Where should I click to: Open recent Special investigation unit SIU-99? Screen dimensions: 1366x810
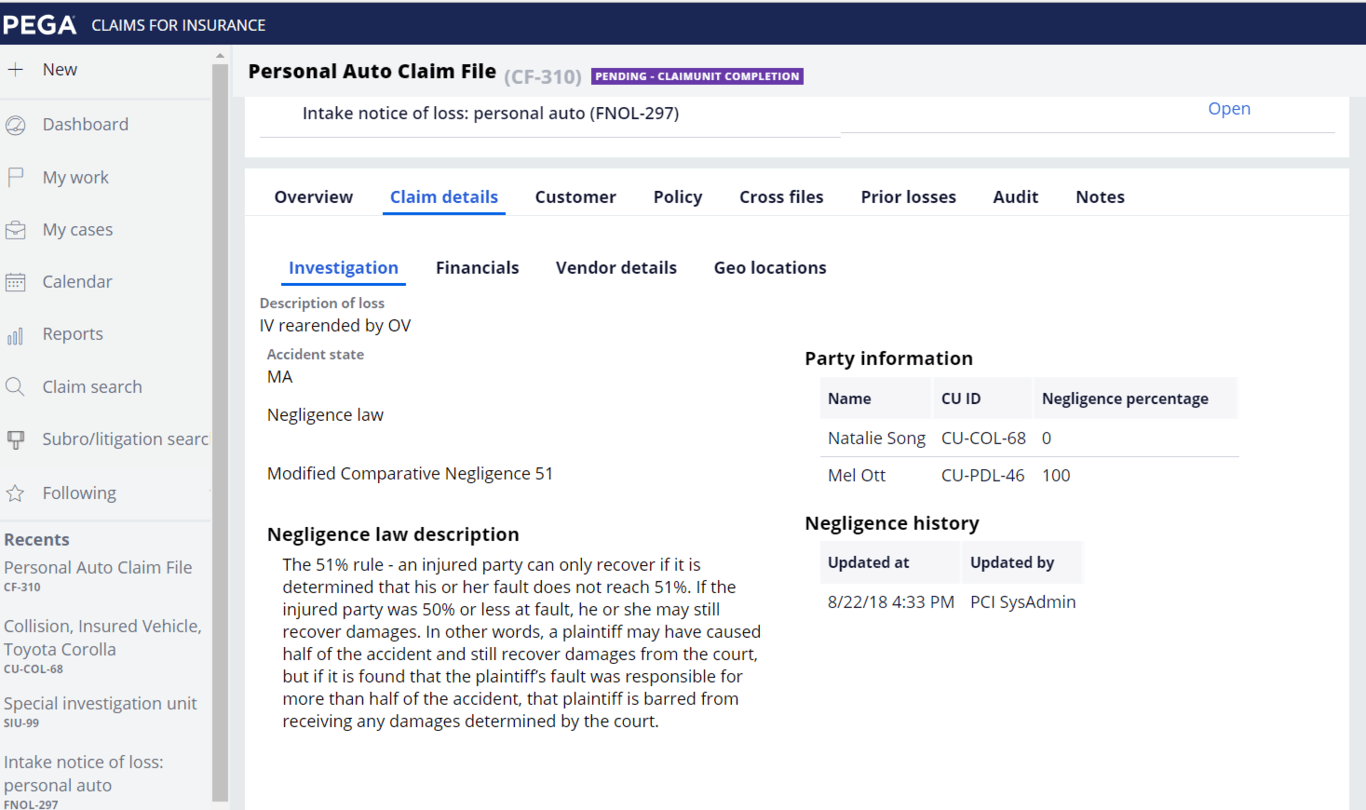100,704
